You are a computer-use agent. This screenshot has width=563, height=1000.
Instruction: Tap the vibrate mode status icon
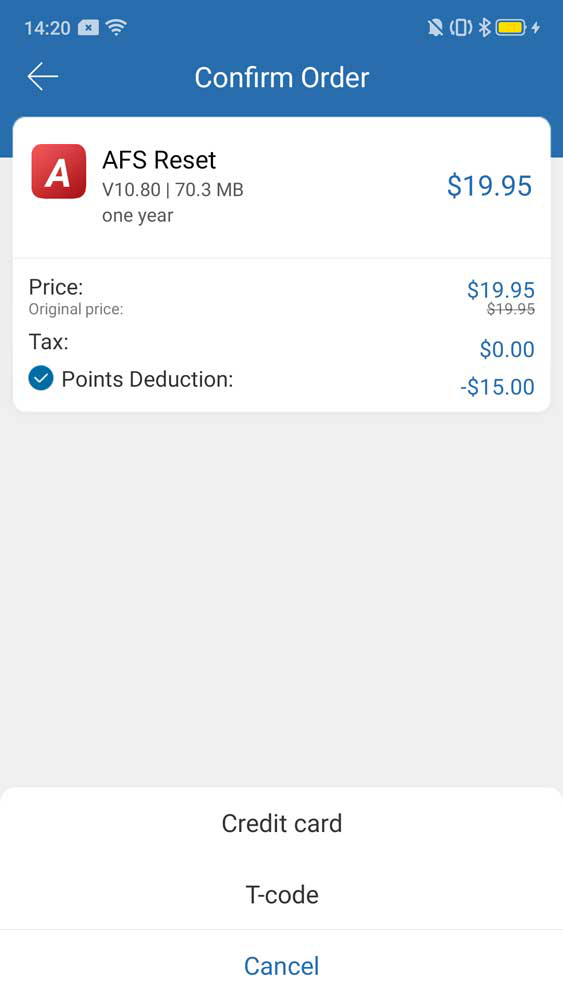click(x=461, y=27)
